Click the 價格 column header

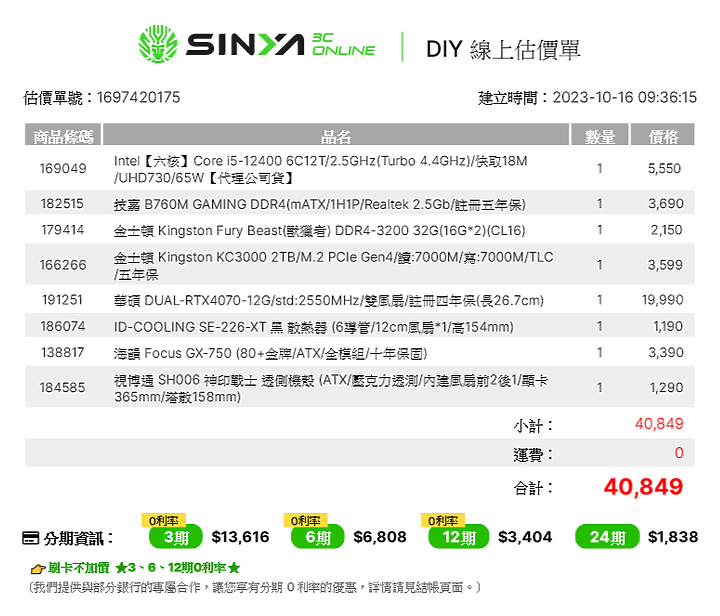pyautogui.click(x=663, y=135)
